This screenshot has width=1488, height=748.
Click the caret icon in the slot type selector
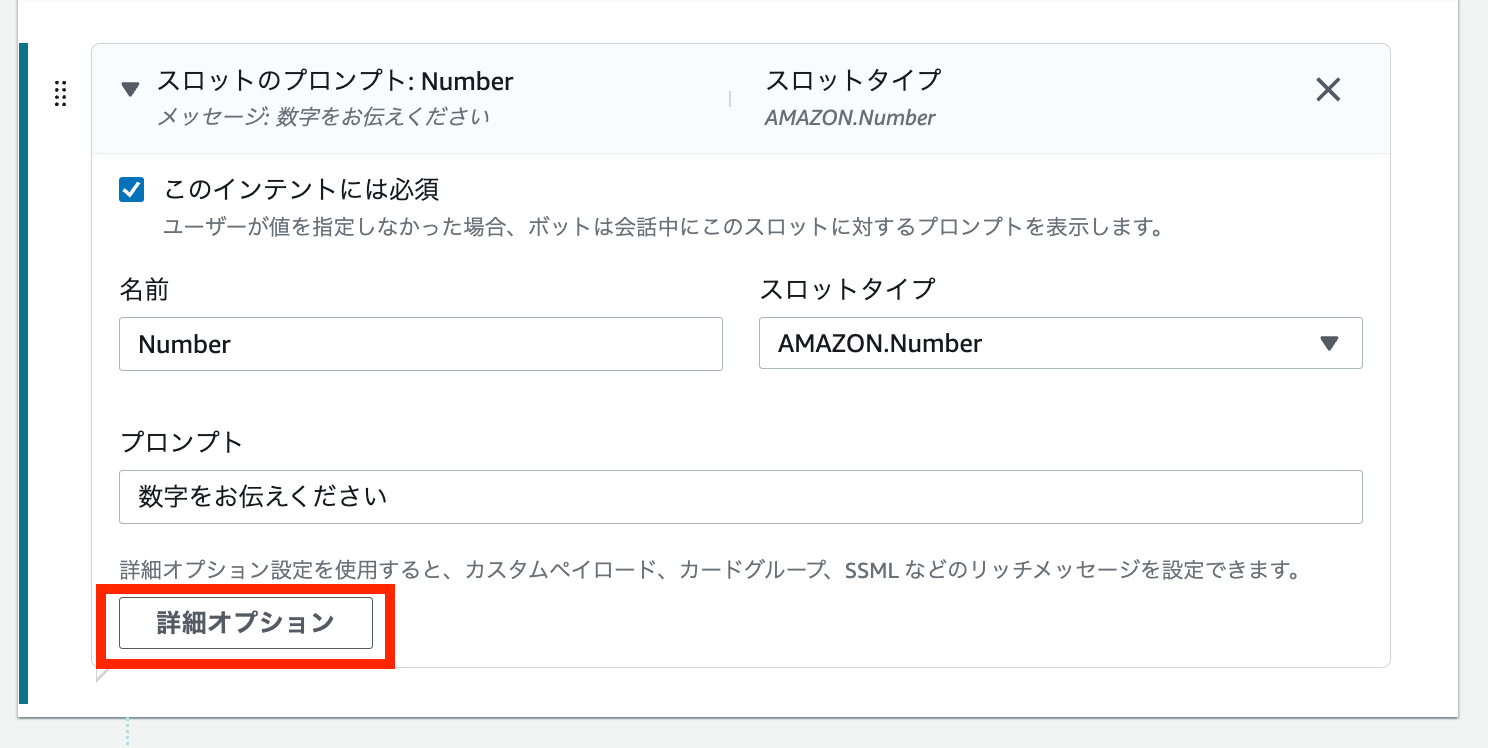click(1330, 343)
